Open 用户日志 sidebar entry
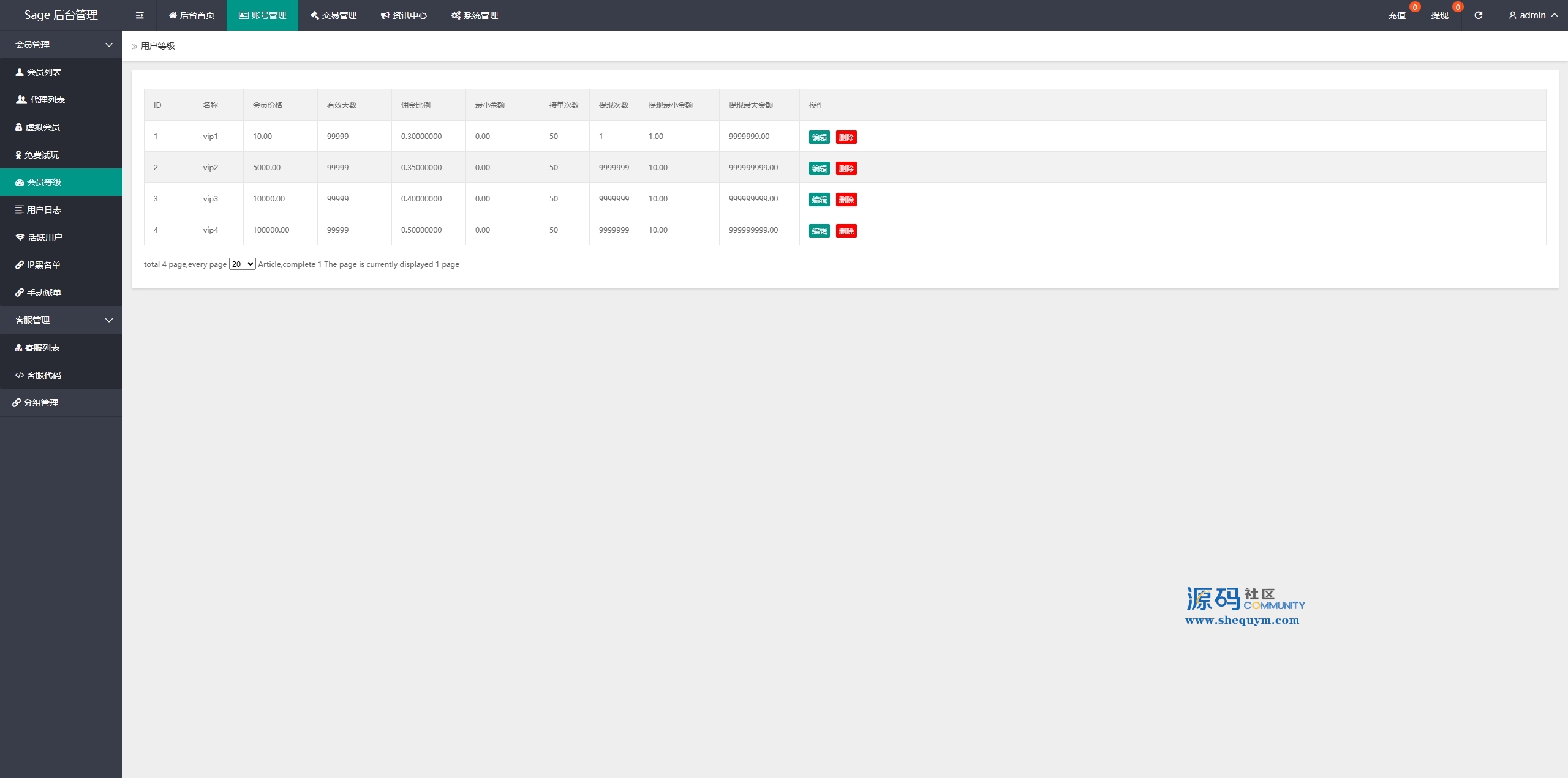 (x=43, y=210)
